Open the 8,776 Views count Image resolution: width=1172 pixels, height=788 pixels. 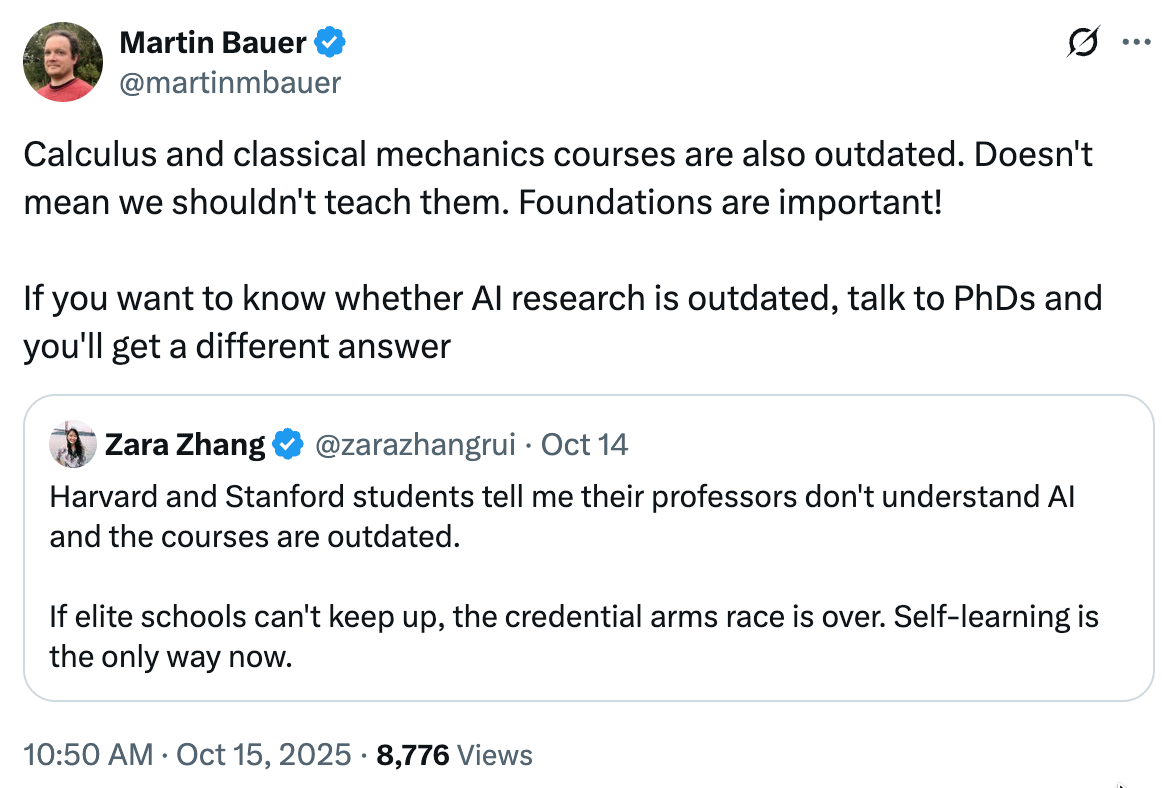(x=453, y=754)
